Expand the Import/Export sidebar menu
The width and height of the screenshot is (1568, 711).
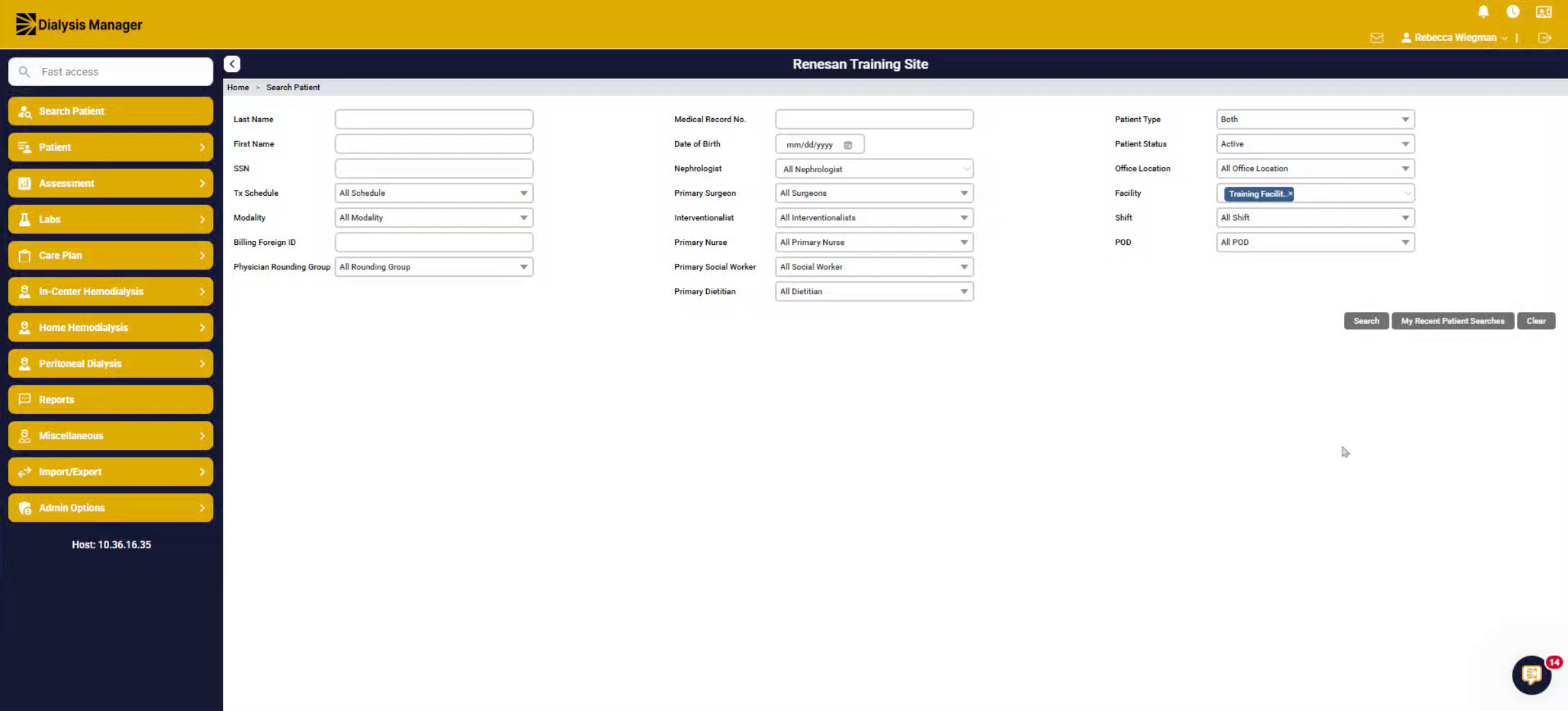click(x=110, y=472)
